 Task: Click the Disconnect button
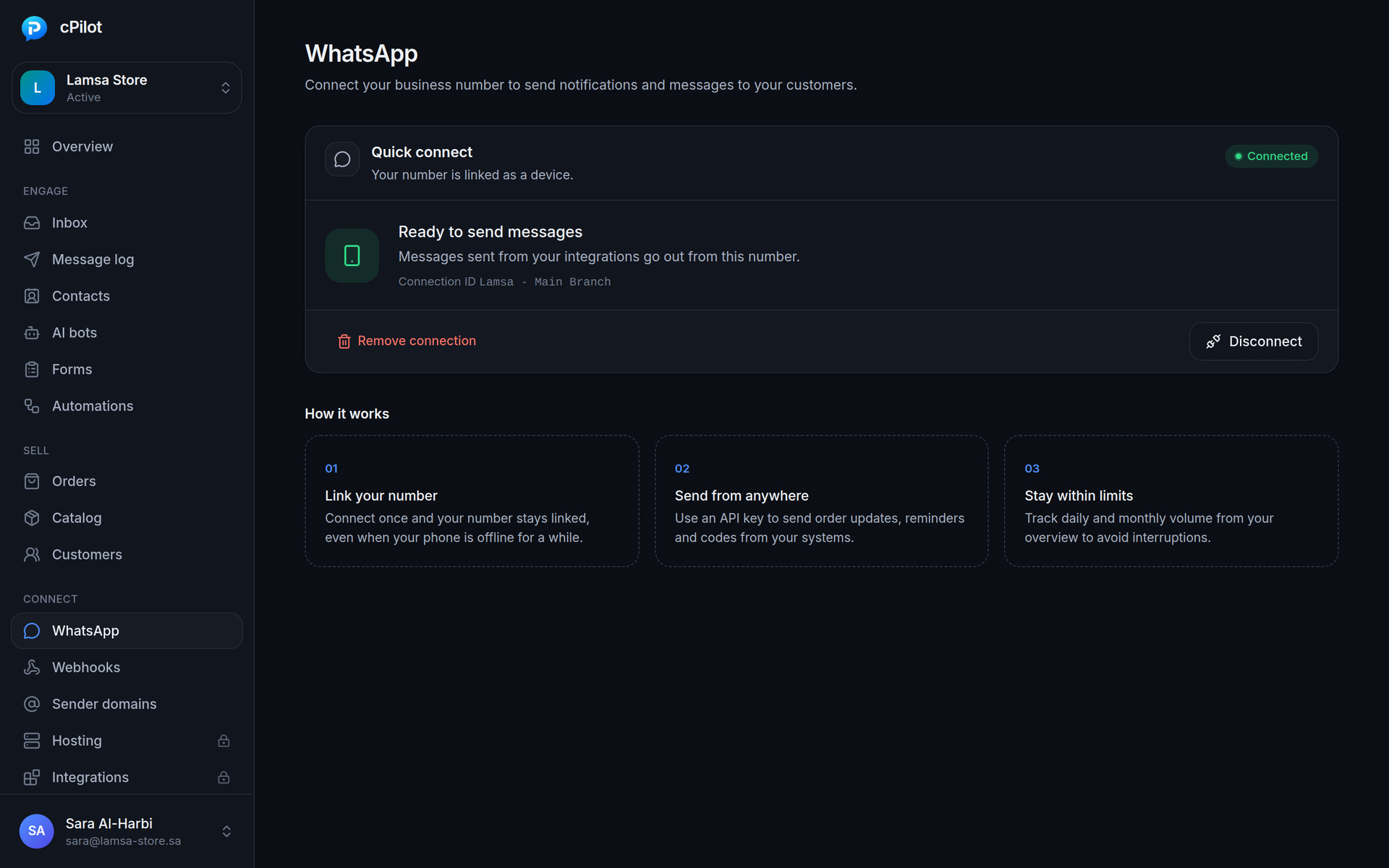(1254, 341)
